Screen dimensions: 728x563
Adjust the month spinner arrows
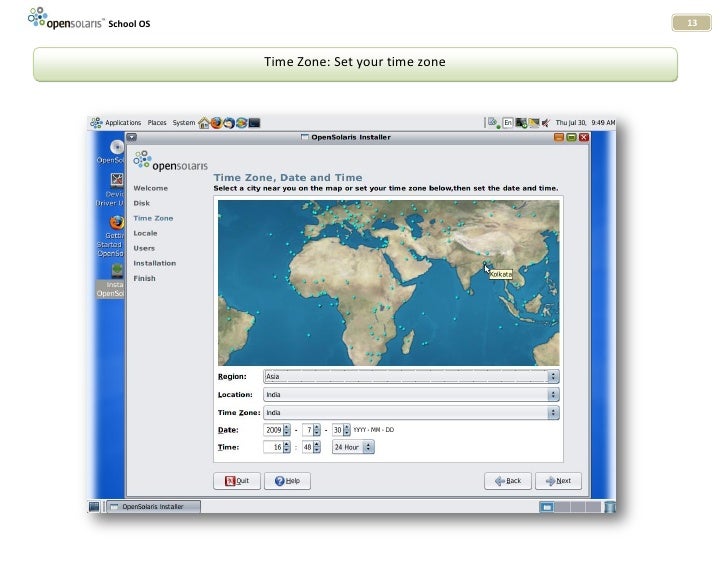[x=317, y=430]
